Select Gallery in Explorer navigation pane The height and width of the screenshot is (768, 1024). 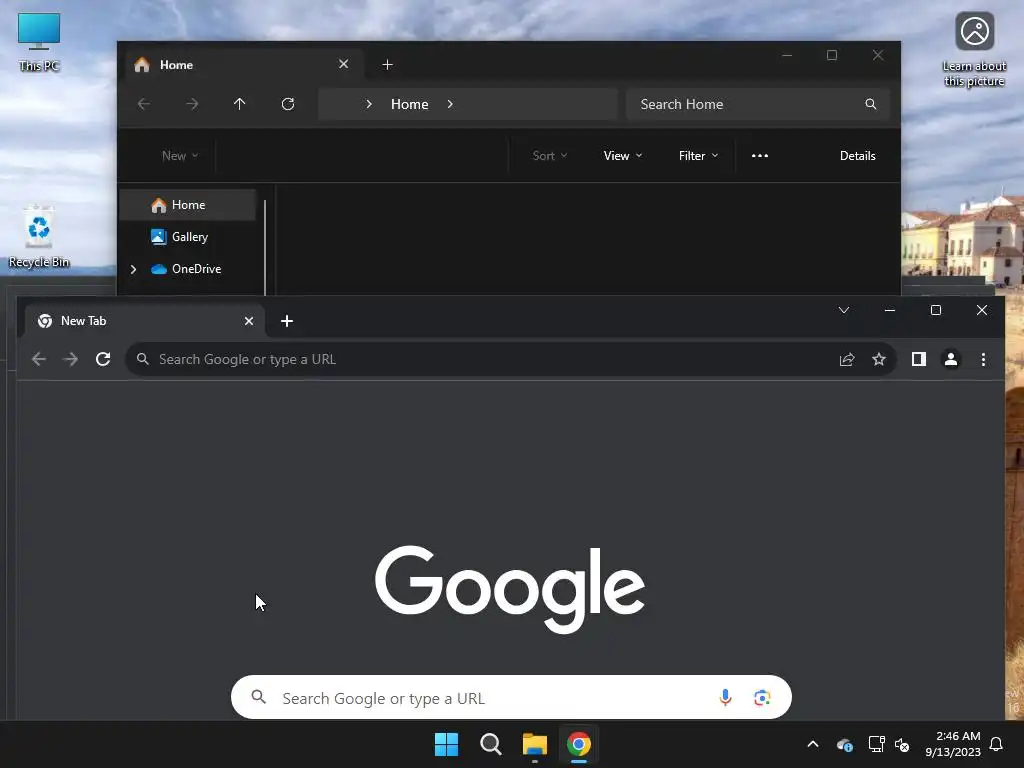188,236
